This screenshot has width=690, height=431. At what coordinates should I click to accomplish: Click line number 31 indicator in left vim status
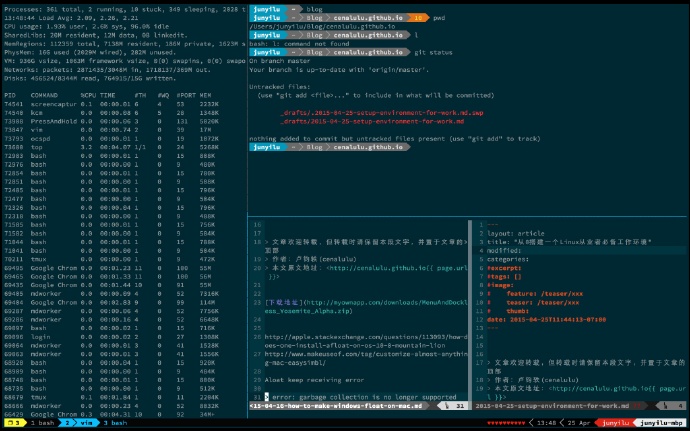pyautogui.click(x=459, y=406)
